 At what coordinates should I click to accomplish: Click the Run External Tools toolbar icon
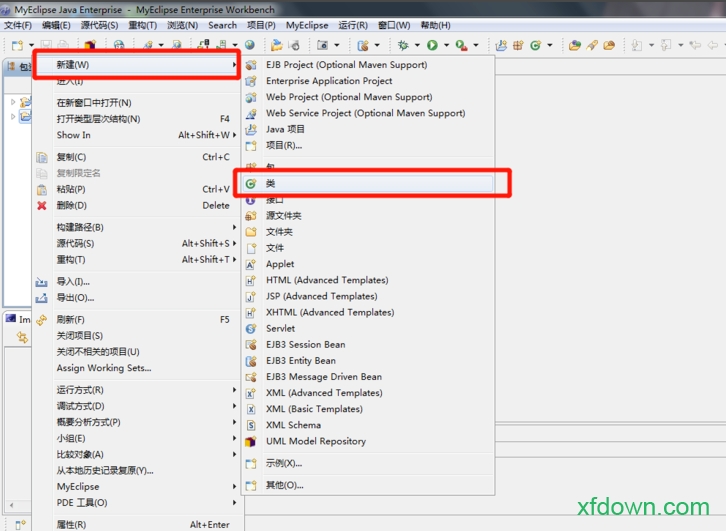point(461,45)
